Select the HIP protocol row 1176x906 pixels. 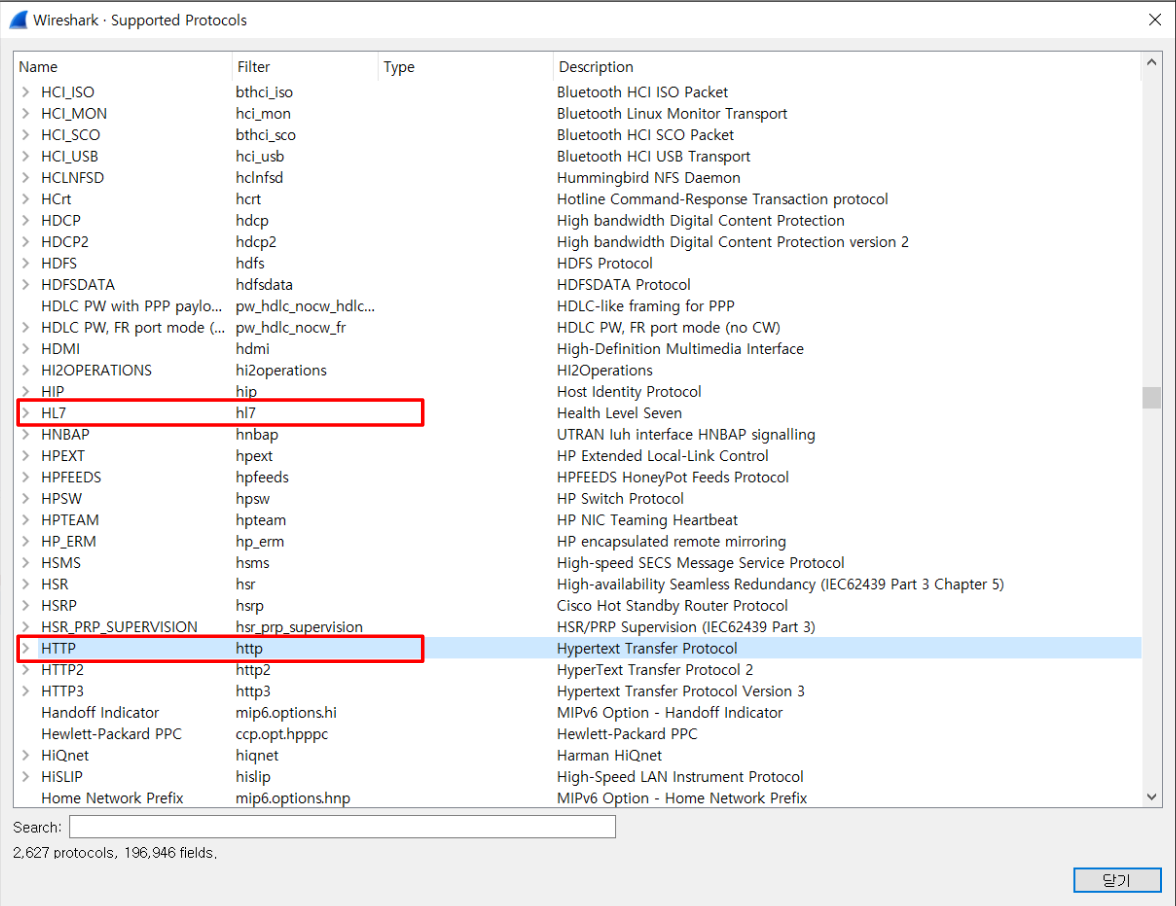click(x=578, y=392)
